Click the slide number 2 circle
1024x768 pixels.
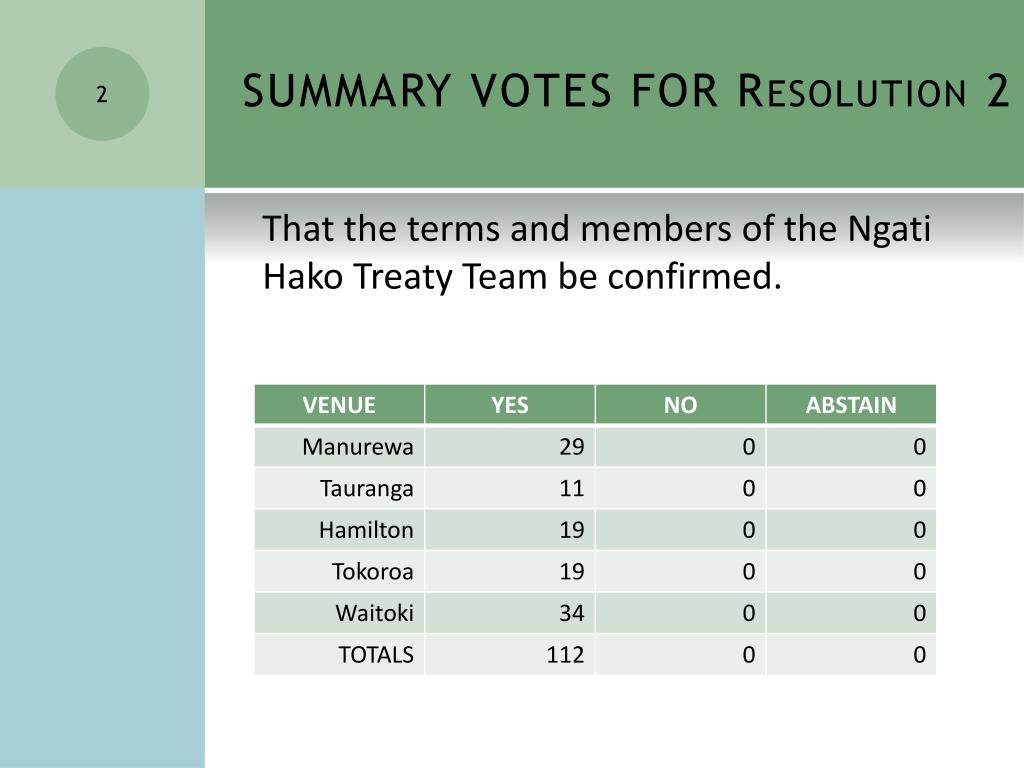click(x=102, y=94)
